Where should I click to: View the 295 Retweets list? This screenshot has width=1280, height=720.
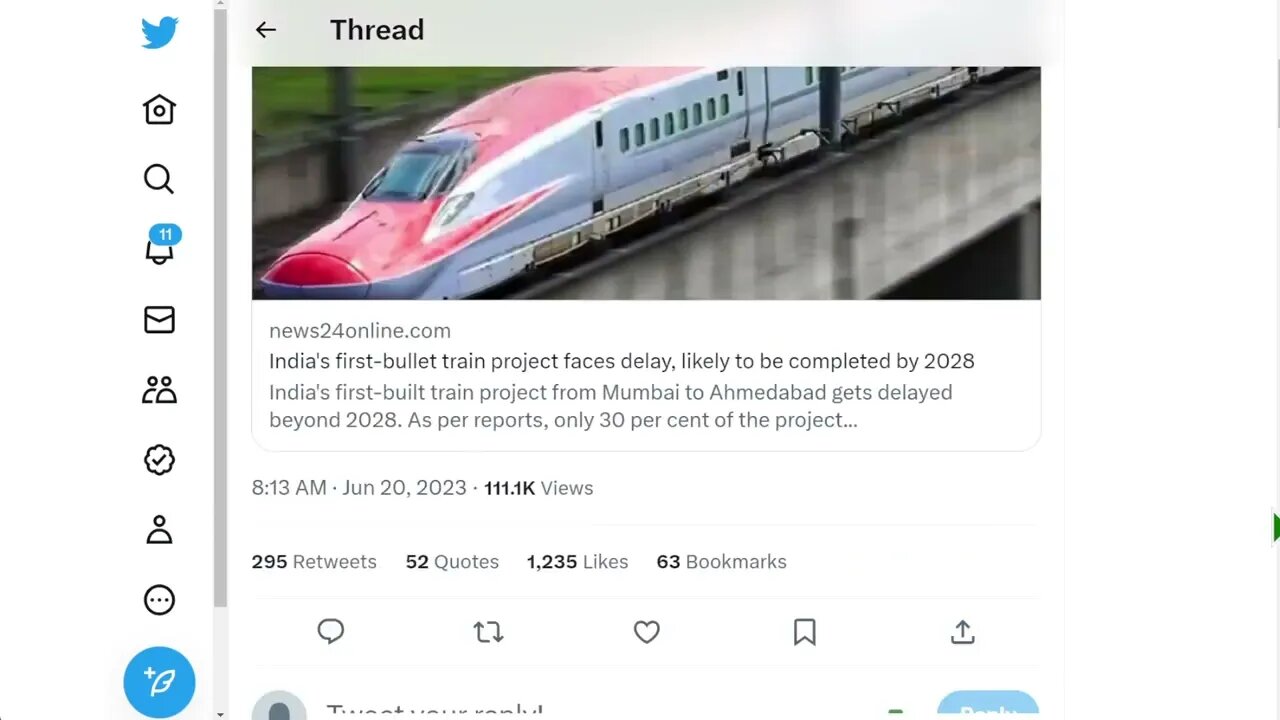click(314, 562)
